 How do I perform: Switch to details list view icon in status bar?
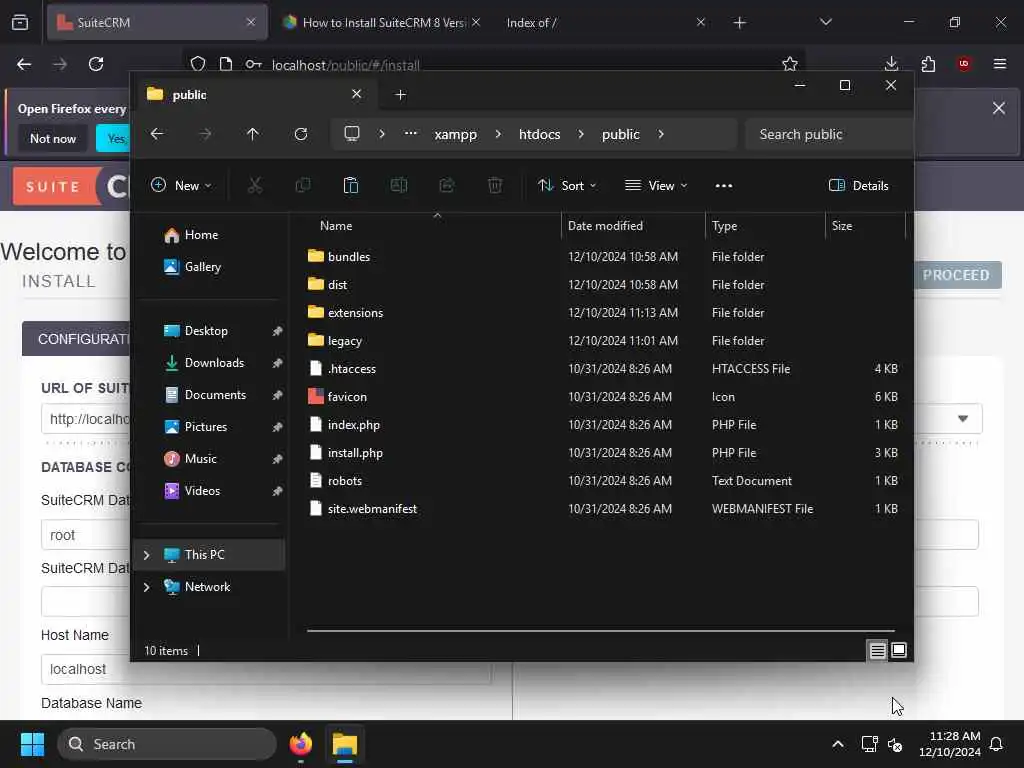[878, 650]
